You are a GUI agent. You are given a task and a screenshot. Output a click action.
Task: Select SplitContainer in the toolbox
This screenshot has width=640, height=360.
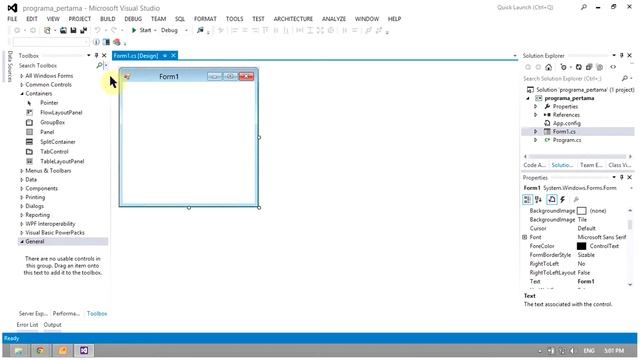click(58, 142)
